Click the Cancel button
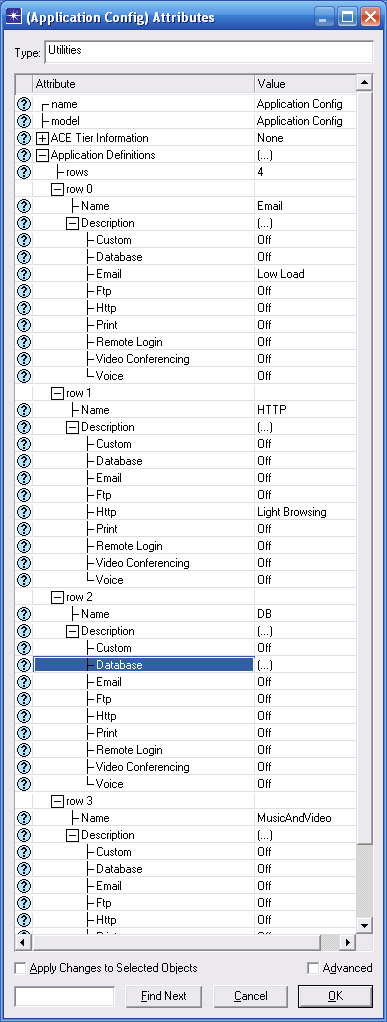The image size is (387, 1022). click(251, 996)
